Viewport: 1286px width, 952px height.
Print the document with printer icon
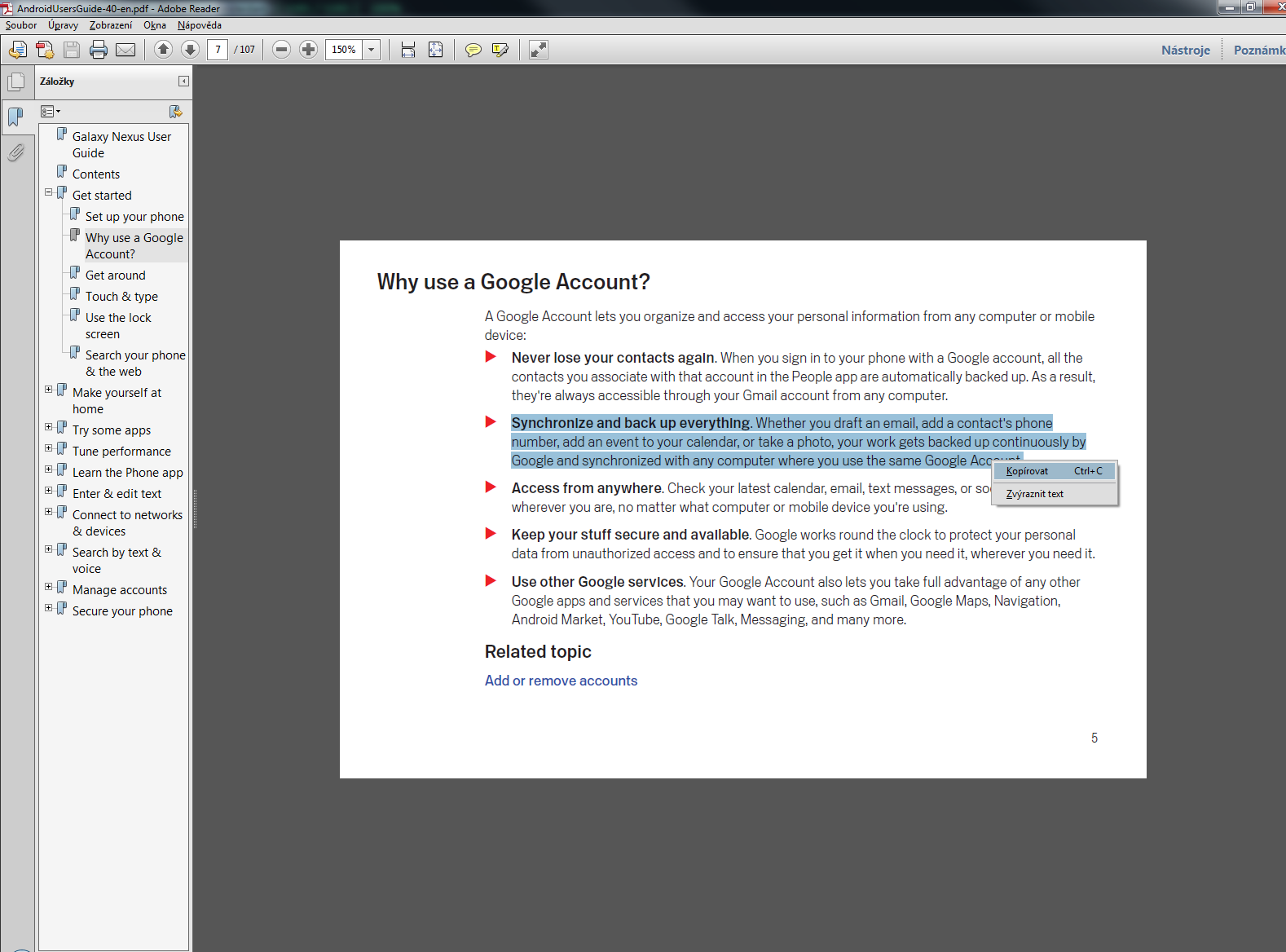[x=99, y=50]
